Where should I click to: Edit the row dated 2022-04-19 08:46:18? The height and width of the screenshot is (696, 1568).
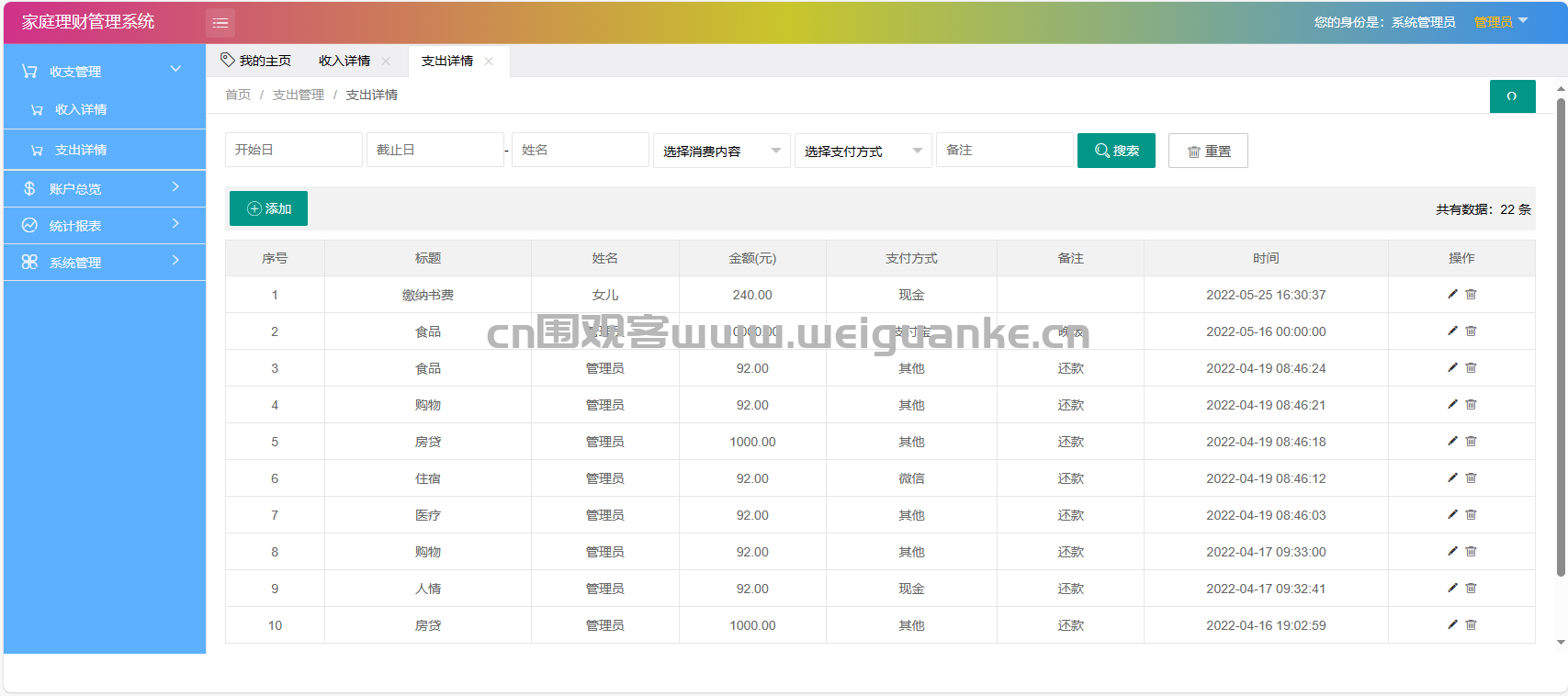tap(1452, 441)
